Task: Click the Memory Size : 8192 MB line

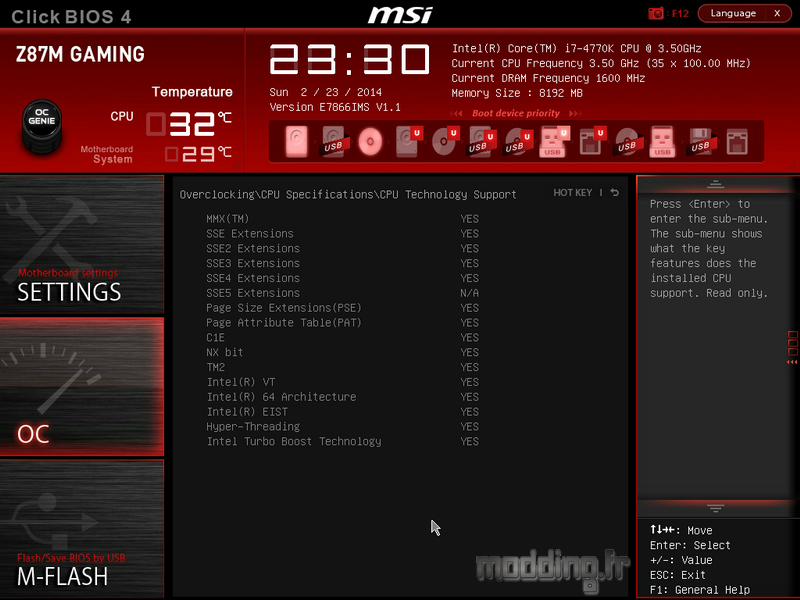Action: point(517,93)
